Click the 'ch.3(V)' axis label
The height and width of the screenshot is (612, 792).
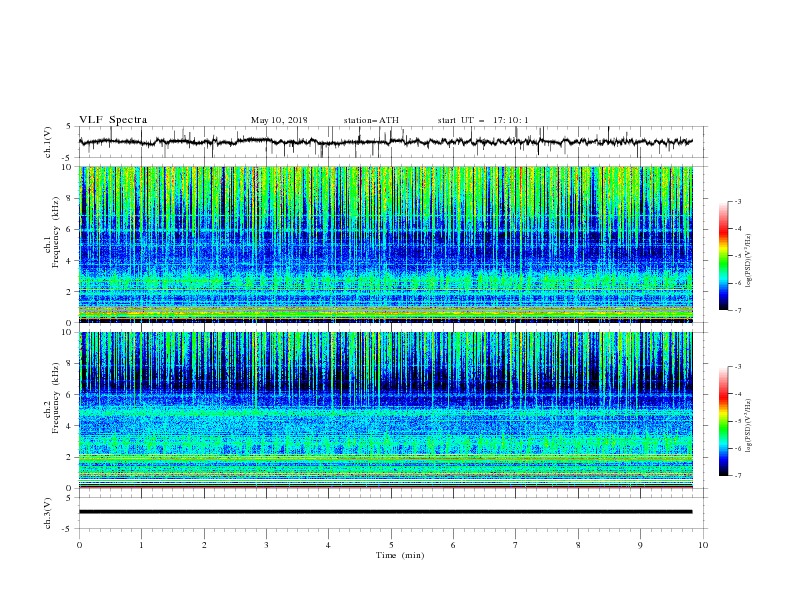[x=48, y=513]
